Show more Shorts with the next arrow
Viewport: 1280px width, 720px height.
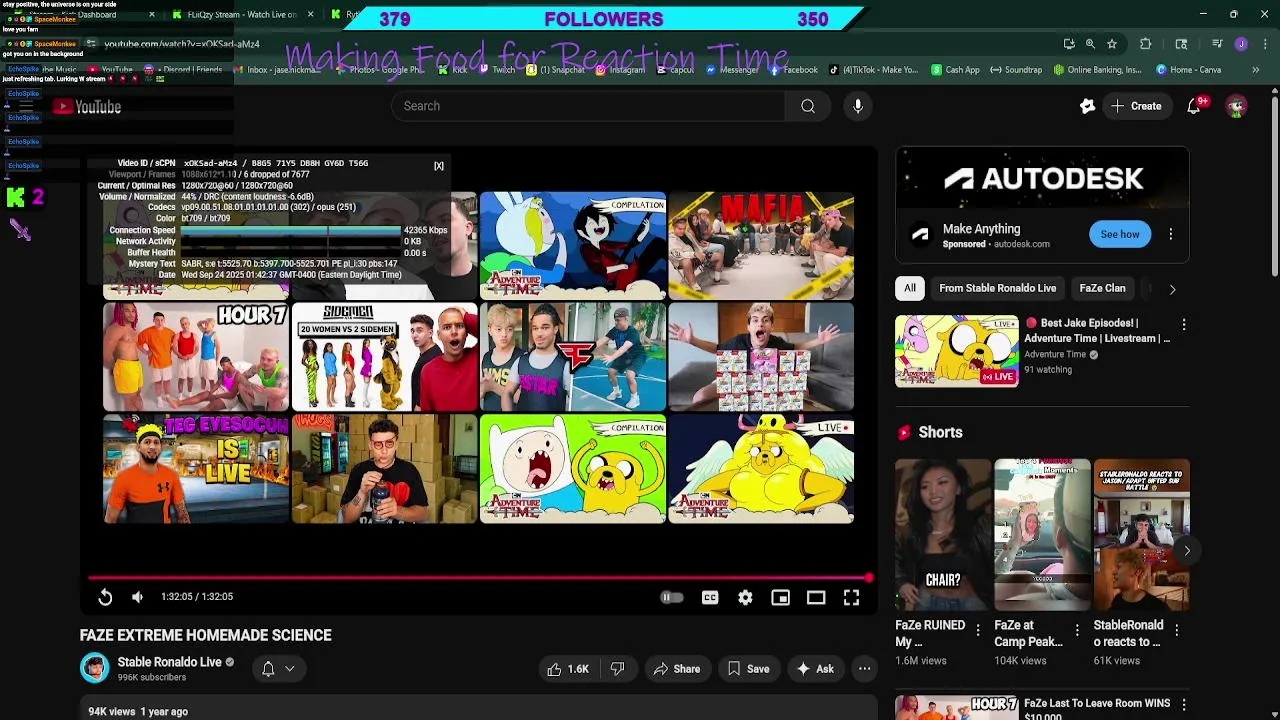coord(1187,550)
